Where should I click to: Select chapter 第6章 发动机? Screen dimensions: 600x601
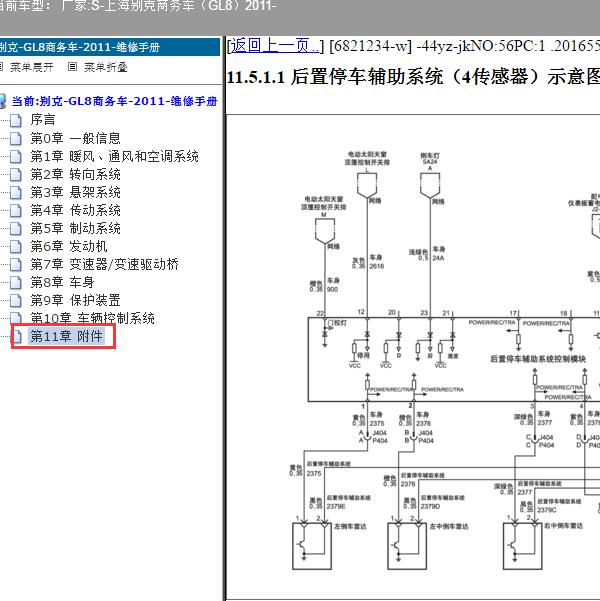click(x=69, y=246)
